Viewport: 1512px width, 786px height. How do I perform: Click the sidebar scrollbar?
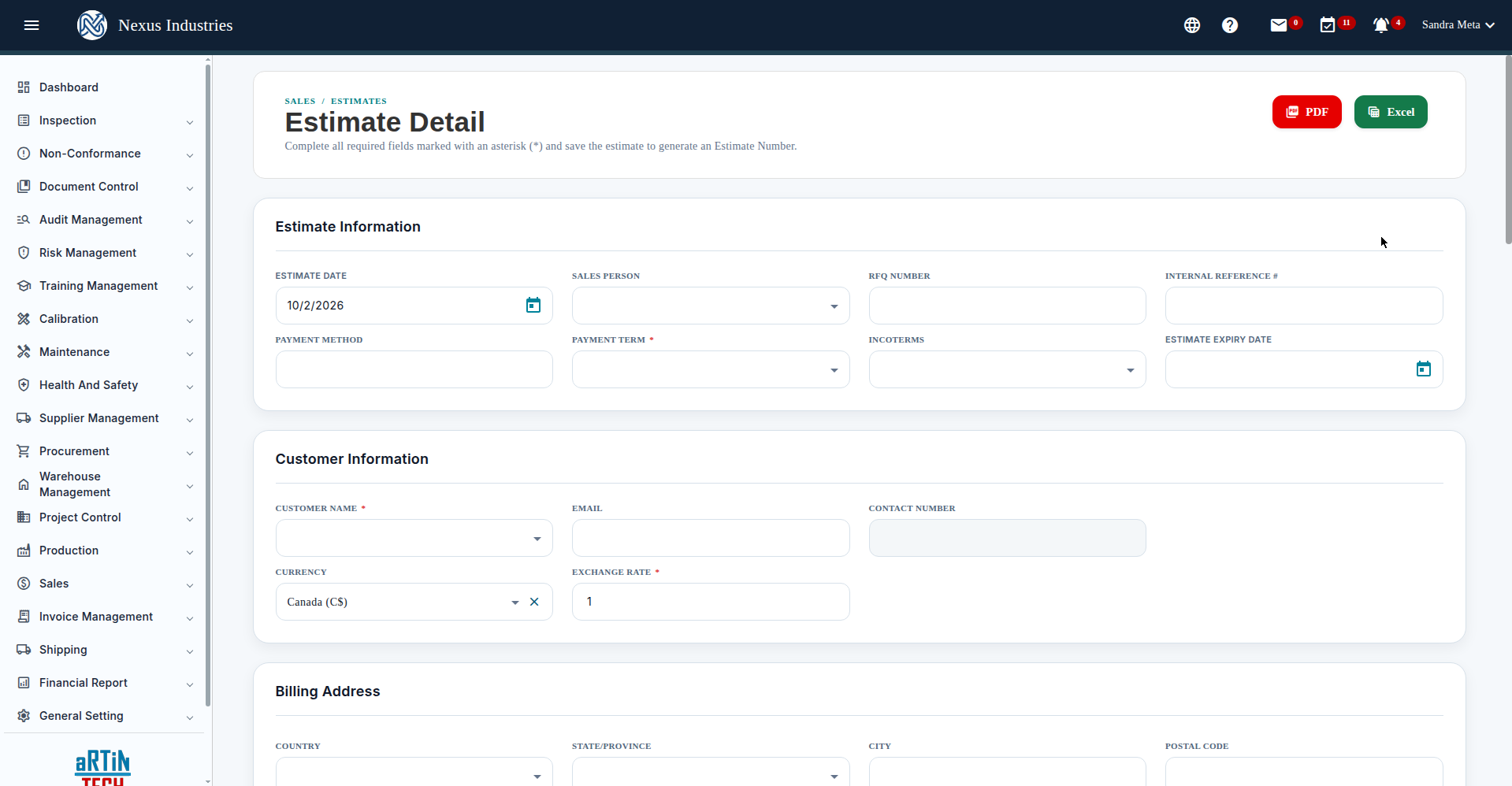coord(208,386)
